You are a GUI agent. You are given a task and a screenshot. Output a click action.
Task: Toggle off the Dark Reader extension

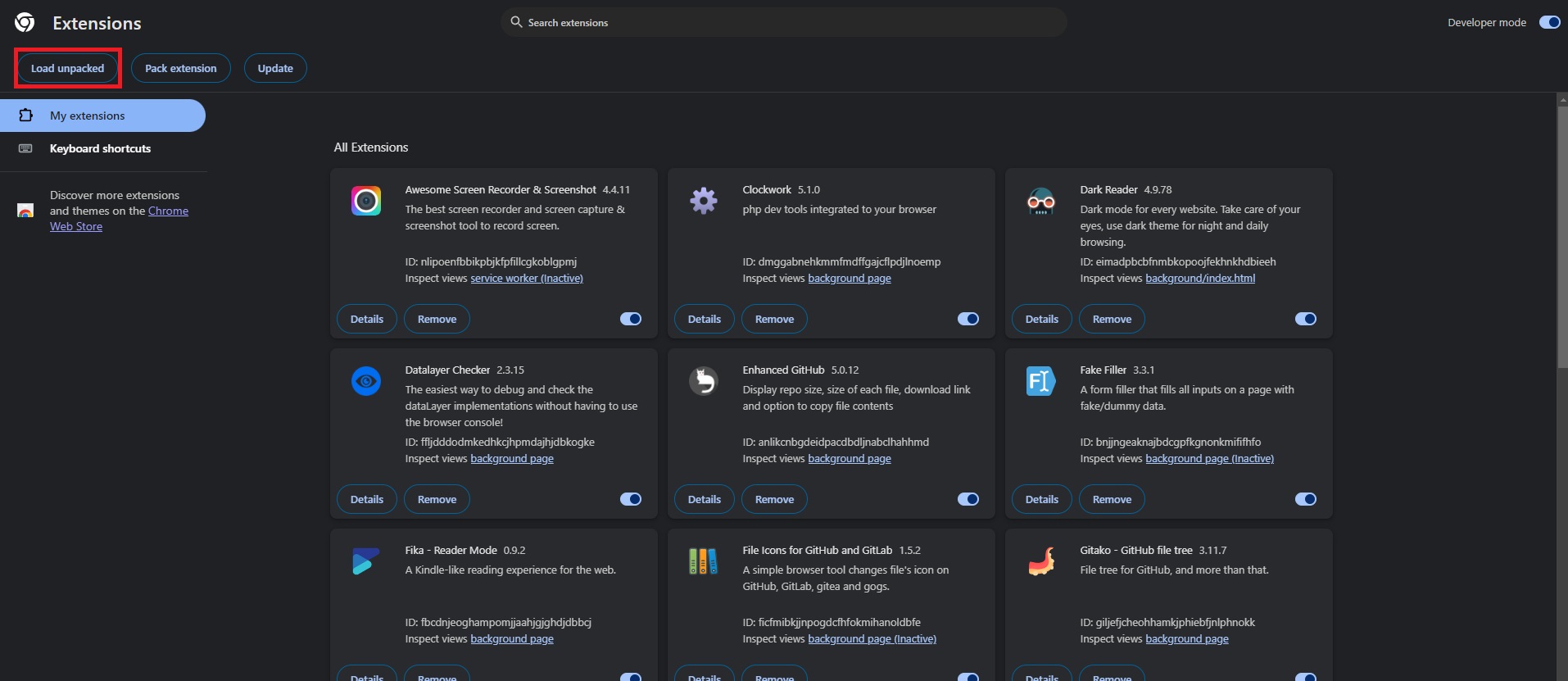click(x=1306, y=319)
